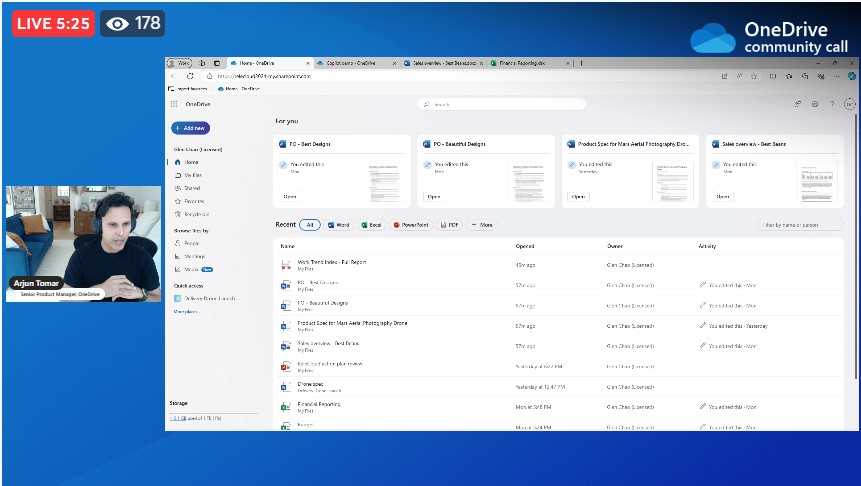This screenshot has height=486, width=861.
Task: Click the storage used link
Action: (x=177, y=418)
